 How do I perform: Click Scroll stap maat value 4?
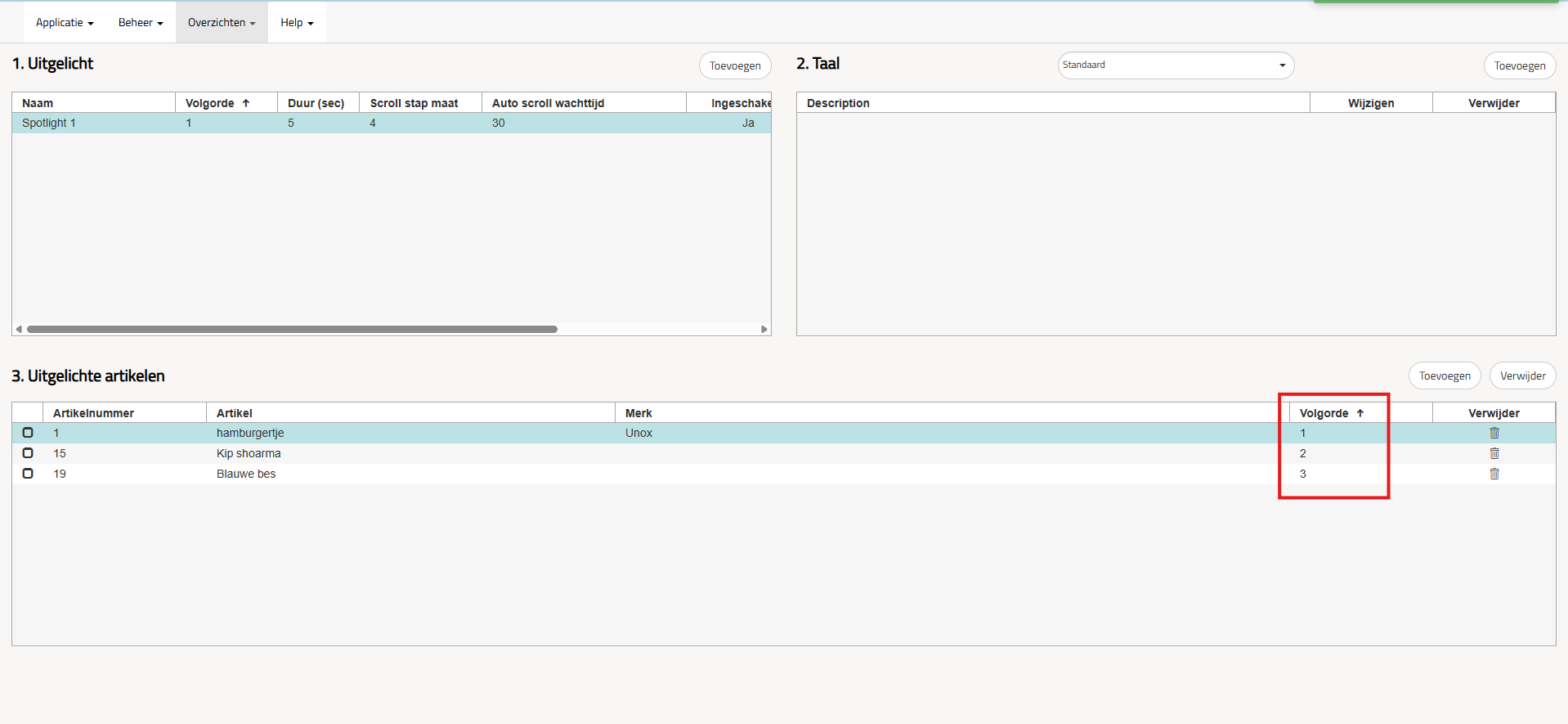[373, 123]
